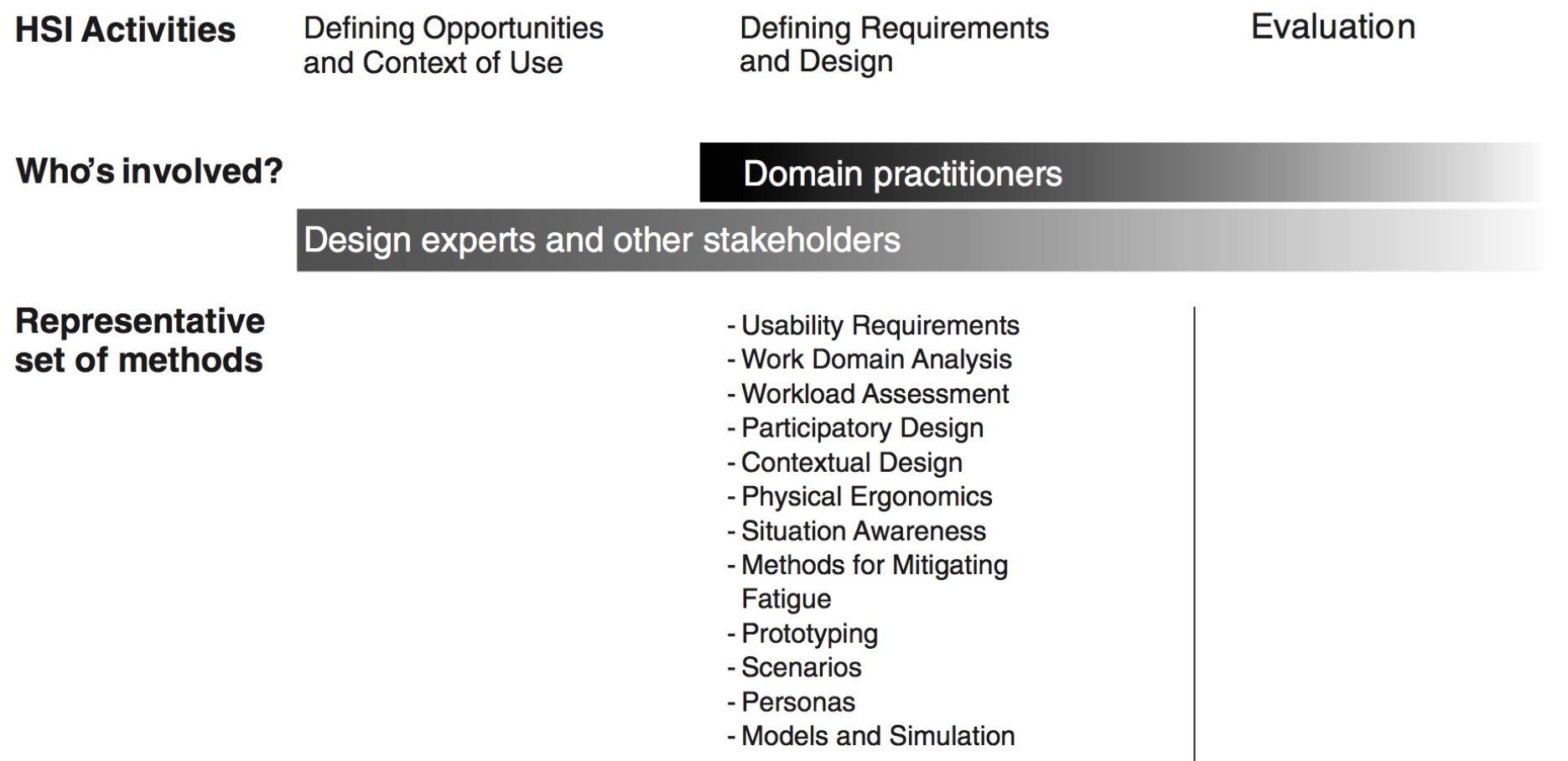Click the Domain practitioners gradient bar
Image resolution: width=1568 pixels, height=761 pixels.
[x=1121, y=173]
